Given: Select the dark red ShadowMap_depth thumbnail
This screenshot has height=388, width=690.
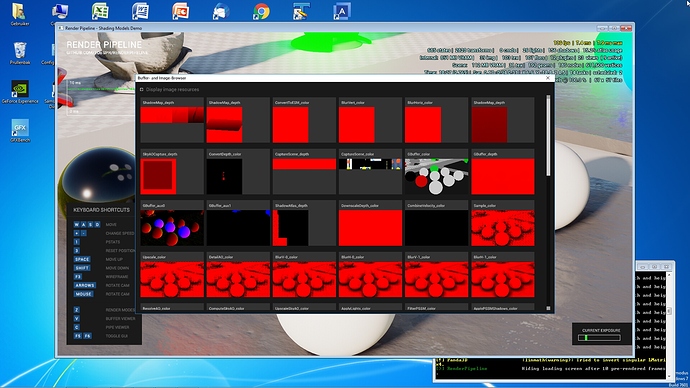Looking at the screenshot, I should coord(503,120).
